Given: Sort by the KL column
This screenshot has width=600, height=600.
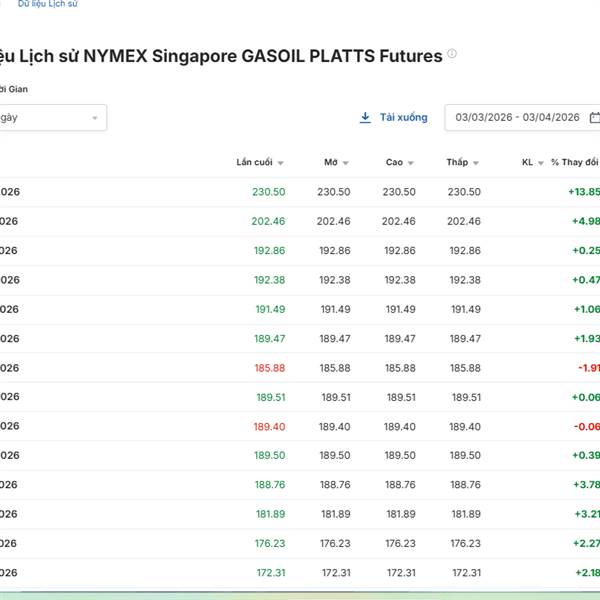Looking at the screenshot, I should [x=532, y=162].
